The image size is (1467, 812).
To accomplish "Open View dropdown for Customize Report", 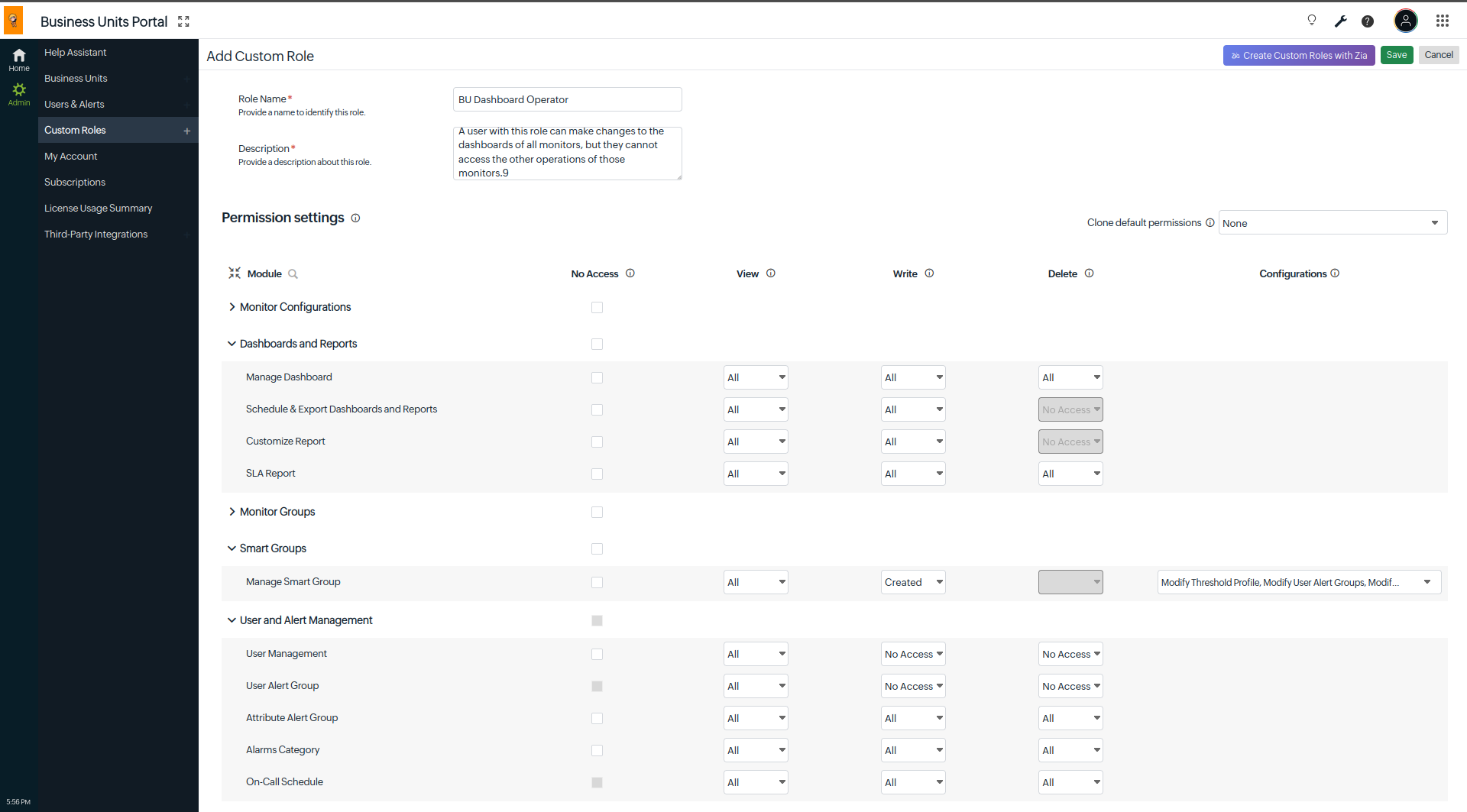I will pos(756,442).
